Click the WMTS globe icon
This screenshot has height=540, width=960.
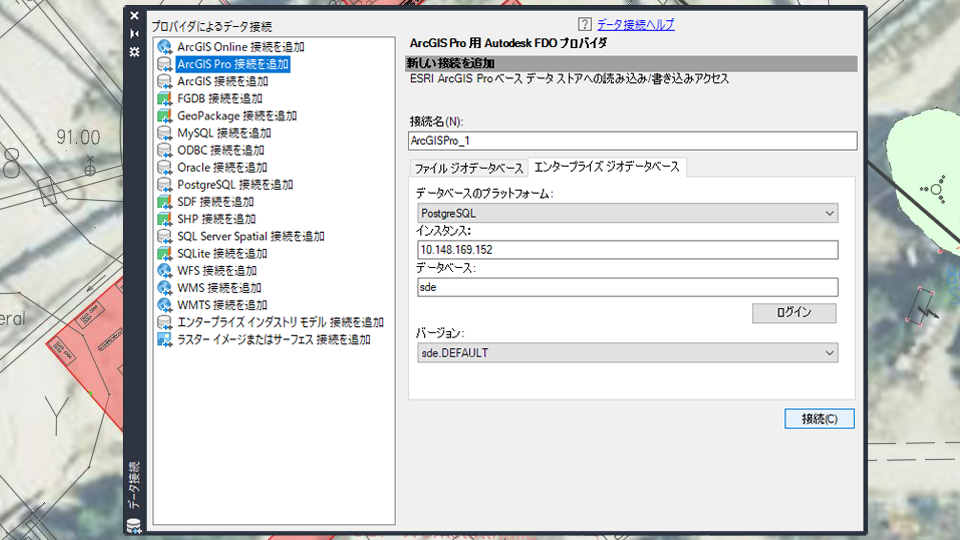[x=164, y=304]
